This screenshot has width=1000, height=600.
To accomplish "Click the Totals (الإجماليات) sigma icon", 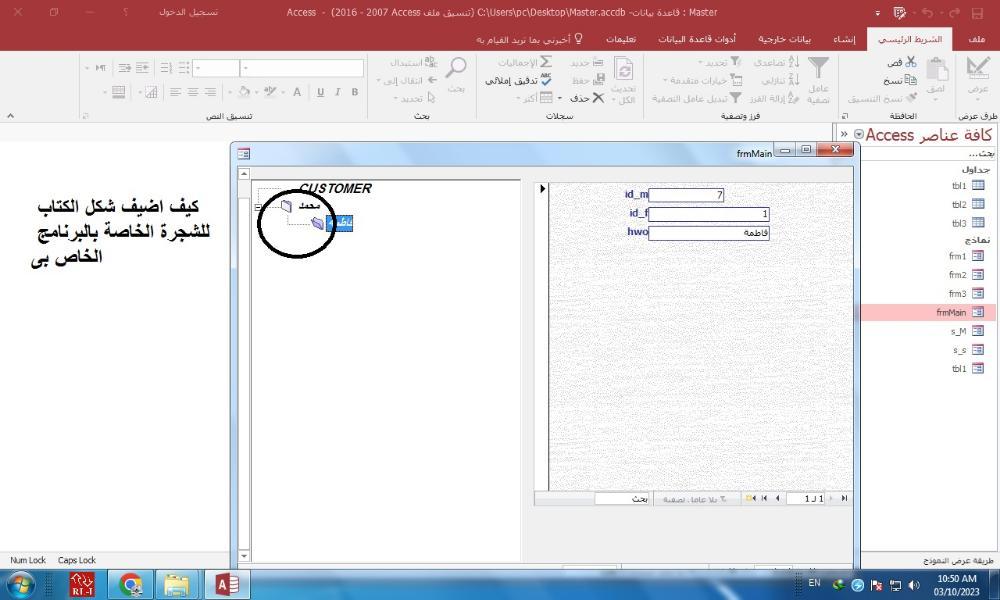I will (545, 62).
